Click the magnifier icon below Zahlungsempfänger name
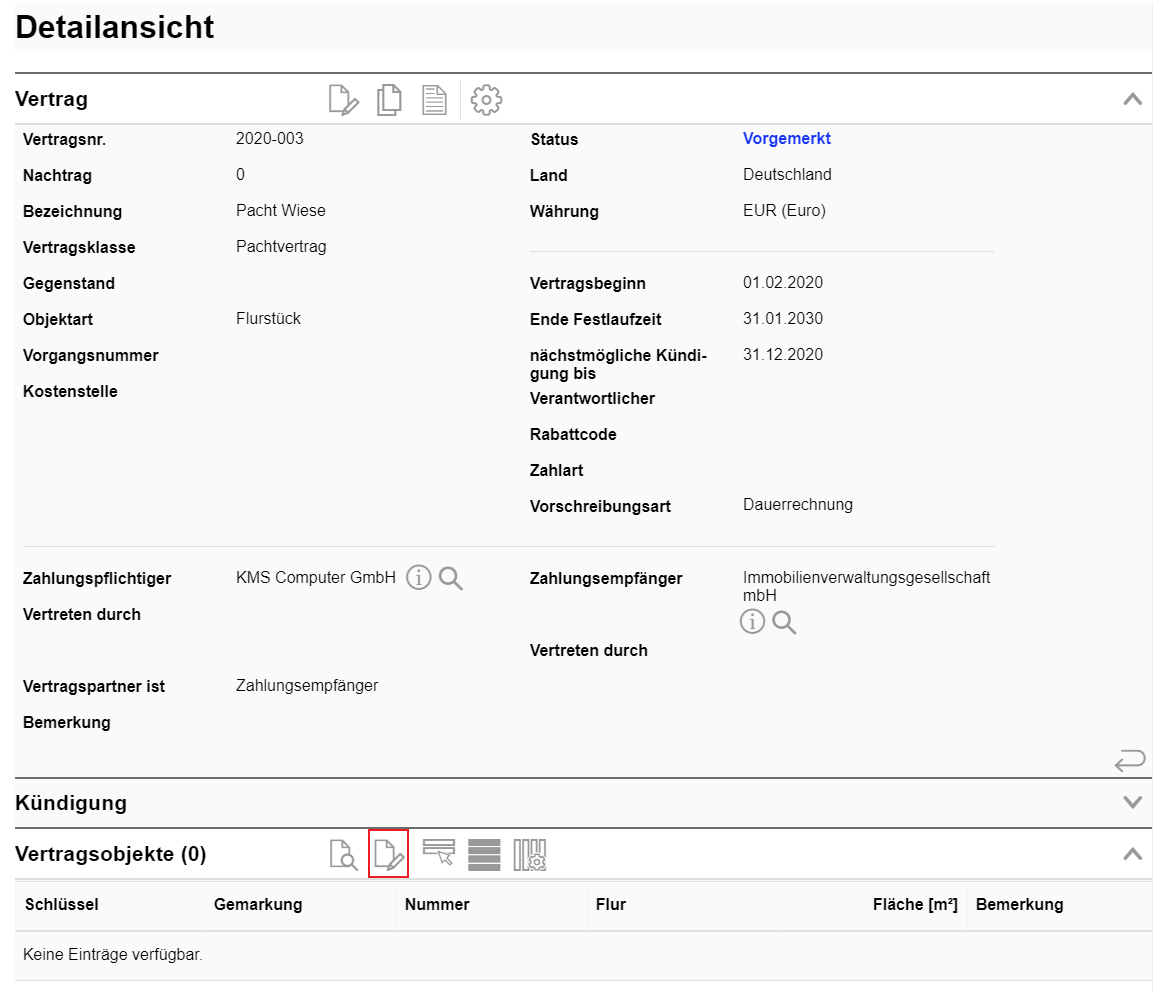Image resolution: width=1153 pixels, height=992 pixels. point(785,622)
